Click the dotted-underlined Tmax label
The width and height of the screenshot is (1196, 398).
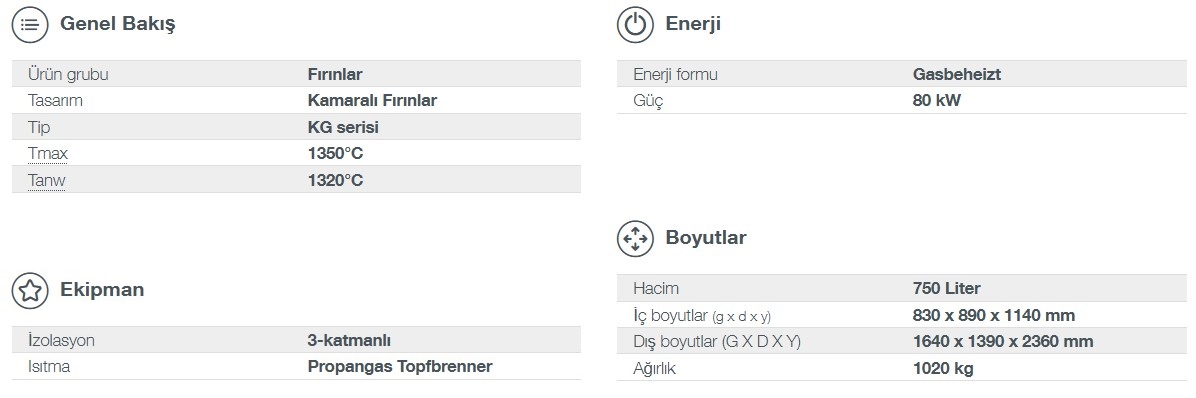pyautogui.click(x=48, y=153)
